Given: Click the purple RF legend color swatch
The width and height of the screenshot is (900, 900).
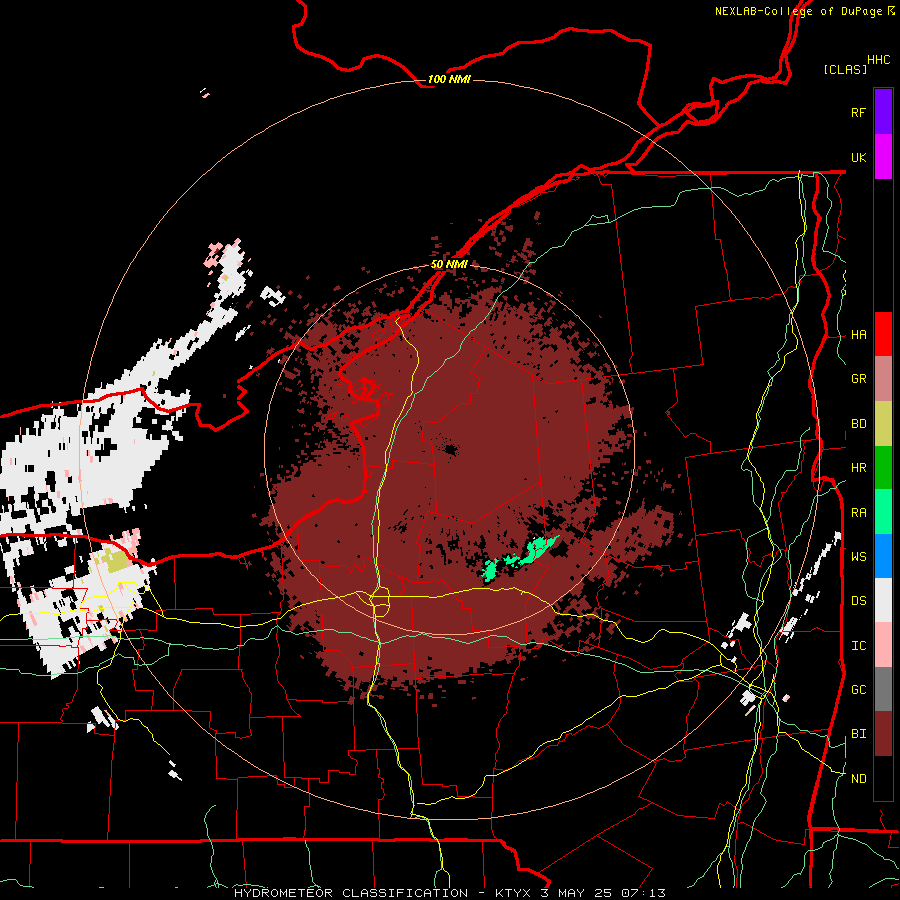Looking at the screenshot, I should [x=883, y=112].
